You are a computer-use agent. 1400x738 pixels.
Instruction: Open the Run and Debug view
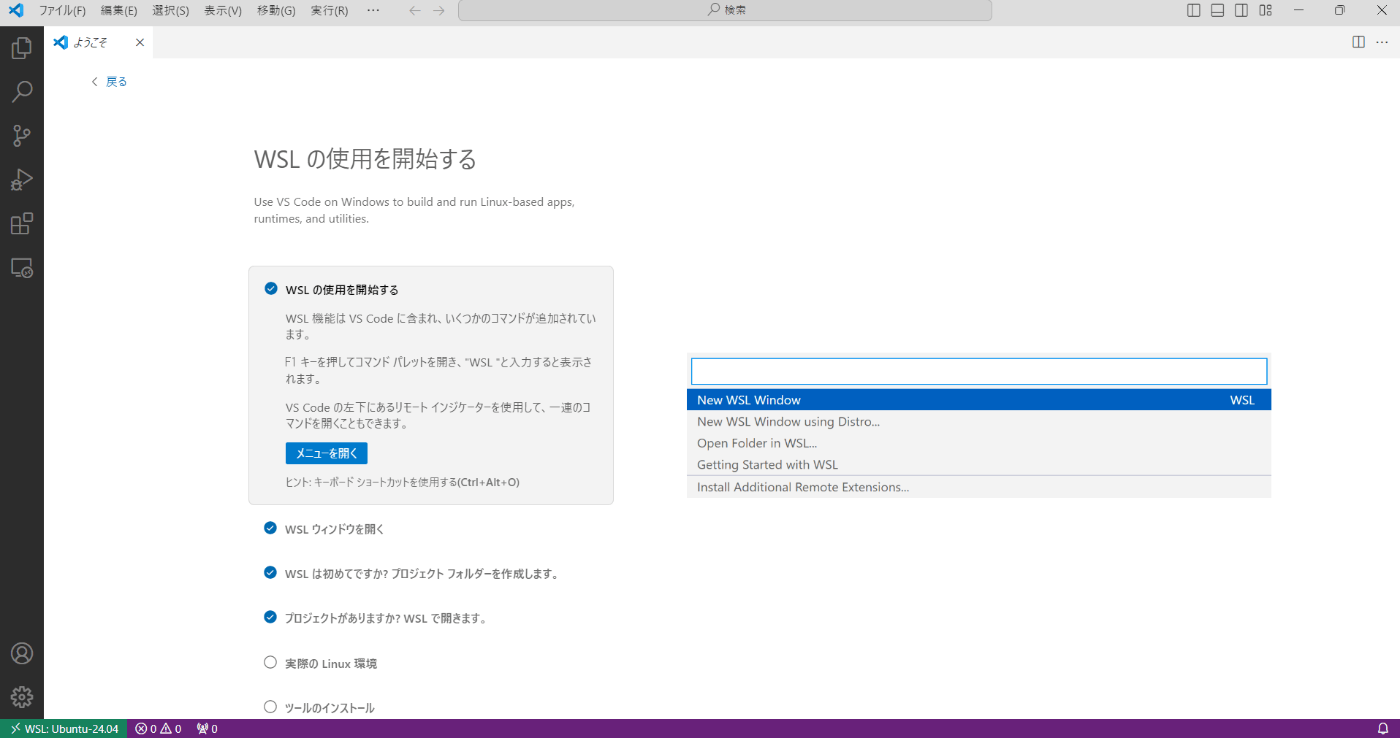pyautogui.click(x=21, y=180)
